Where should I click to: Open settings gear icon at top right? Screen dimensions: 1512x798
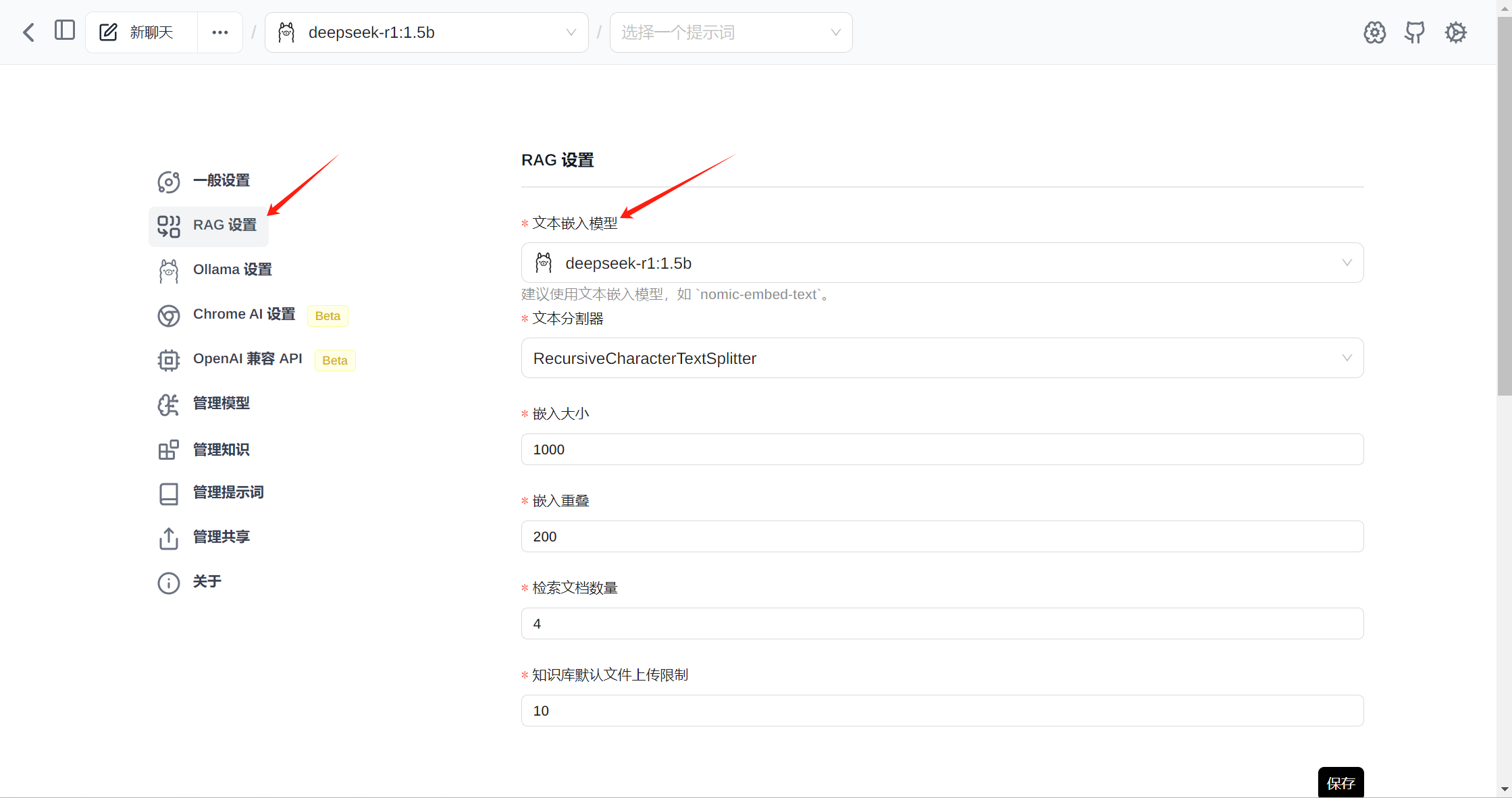point(1456,32)
